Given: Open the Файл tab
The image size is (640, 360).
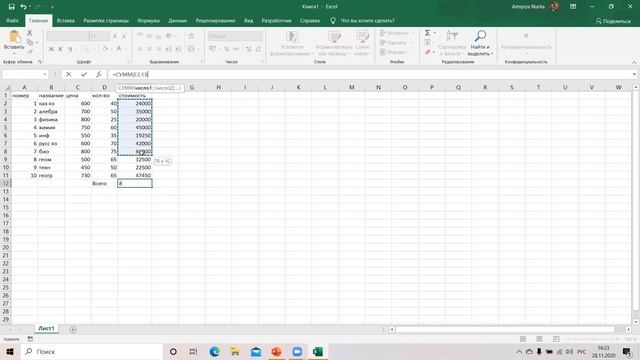Looking at the screenshot, I should tap(12, 20).
